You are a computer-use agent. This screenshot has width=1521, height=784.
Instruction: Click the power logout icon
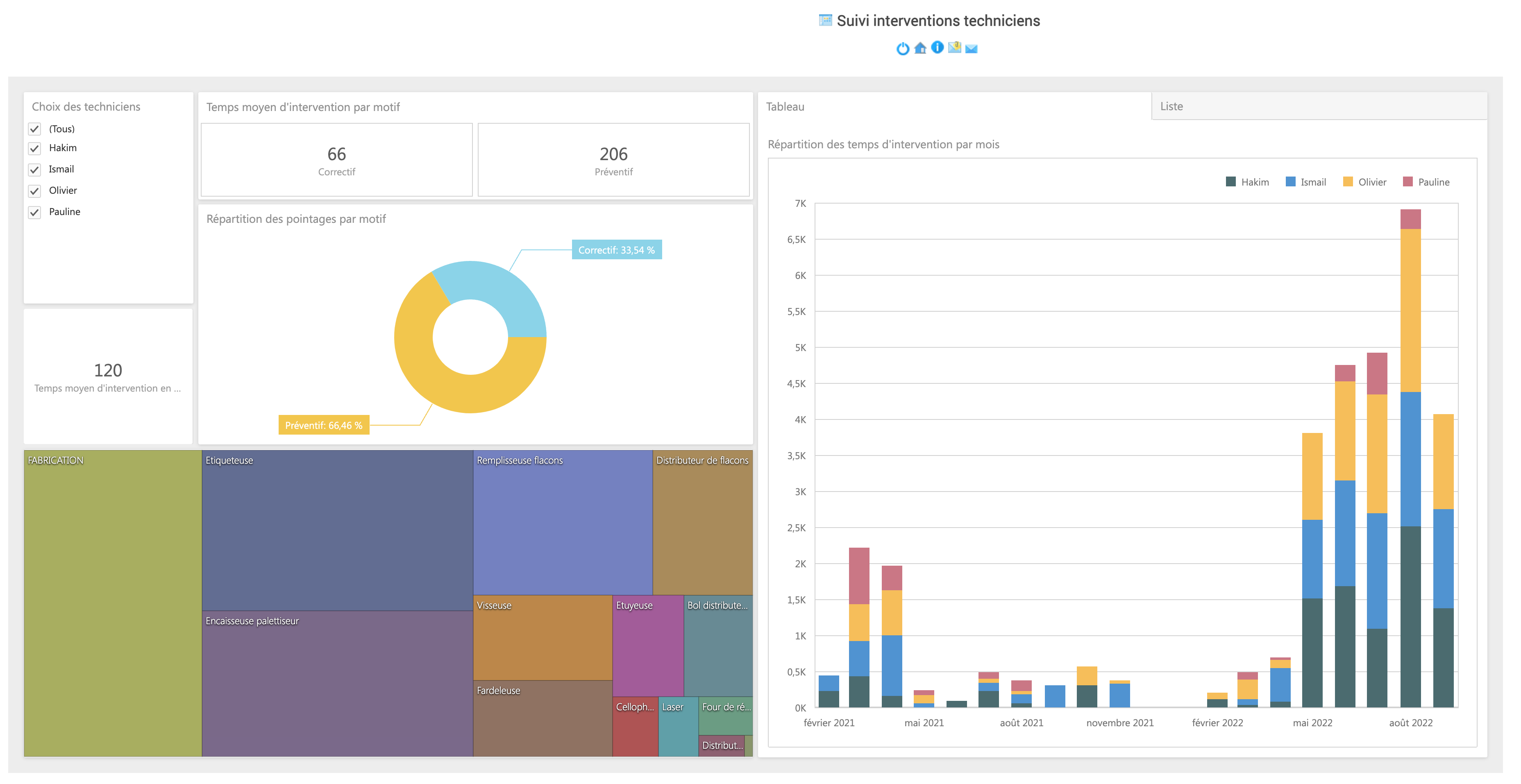point(902,48)
